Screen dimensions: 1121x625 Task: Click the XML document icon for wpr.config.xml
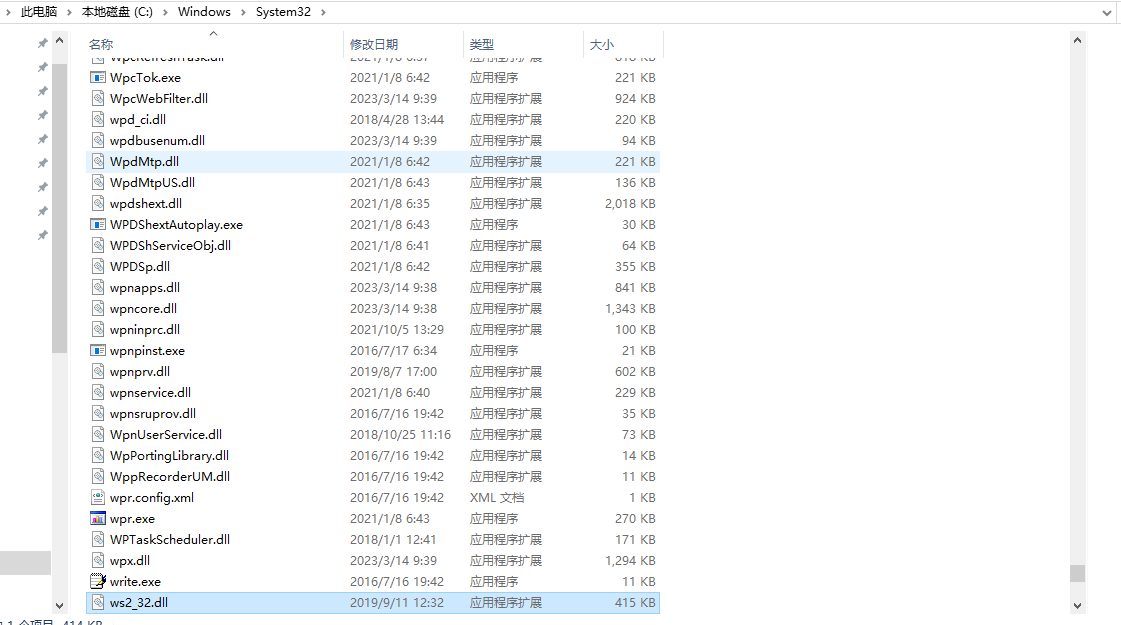click(97, 497)
